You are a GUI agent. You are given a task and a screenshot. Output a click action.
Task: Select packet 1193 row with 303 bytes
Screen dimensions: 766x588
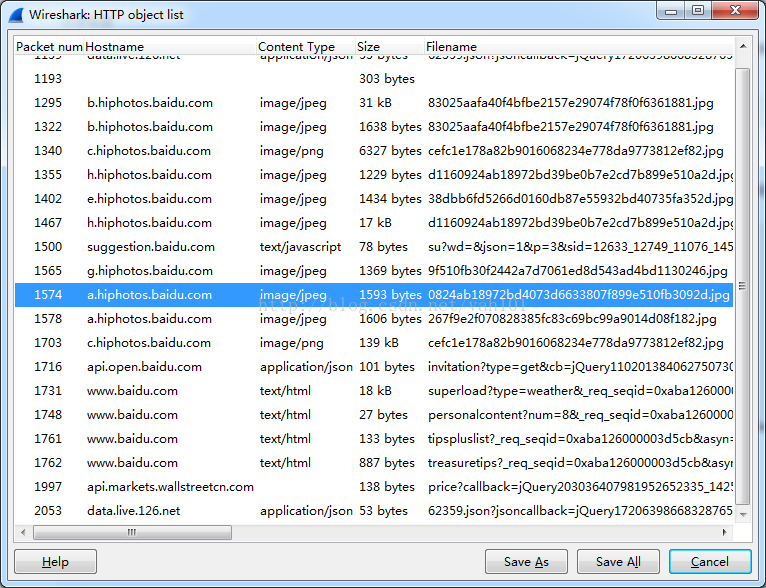374,79
